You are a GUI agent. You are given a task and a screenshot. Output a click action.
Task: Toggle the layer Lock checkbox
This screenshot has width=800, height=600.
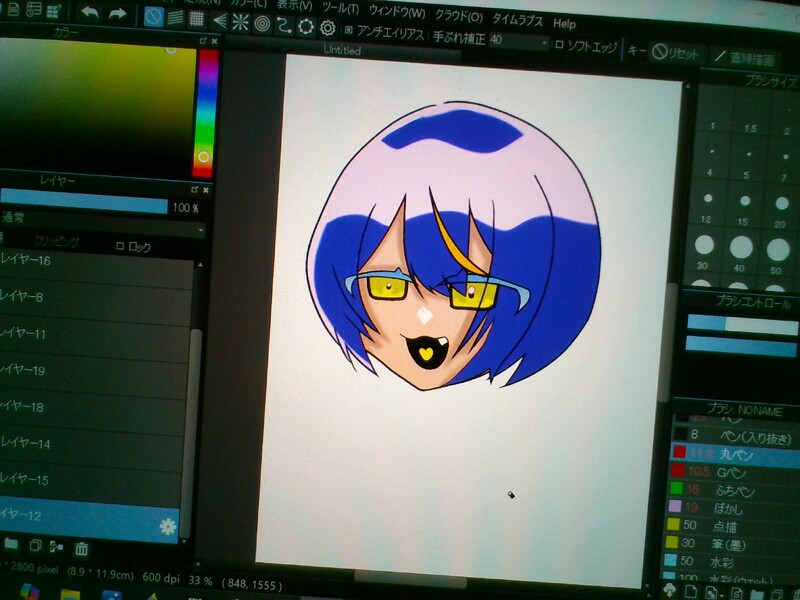[120, 246]
